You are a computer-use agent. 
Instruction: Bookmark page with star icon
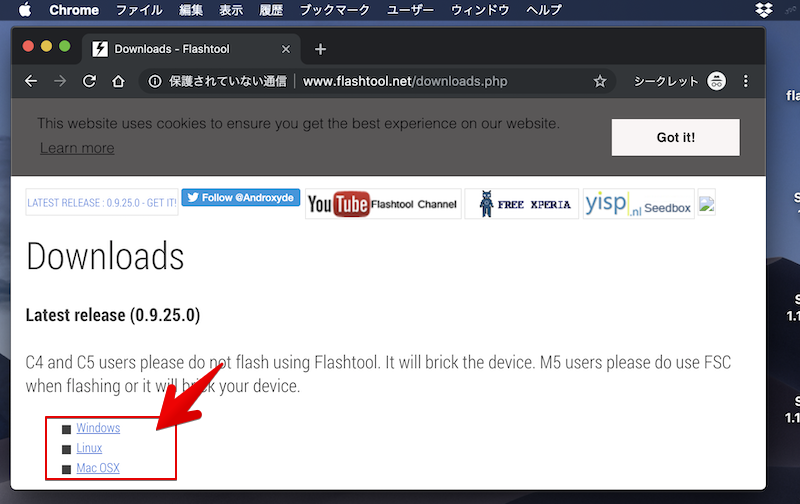[600, 81]
